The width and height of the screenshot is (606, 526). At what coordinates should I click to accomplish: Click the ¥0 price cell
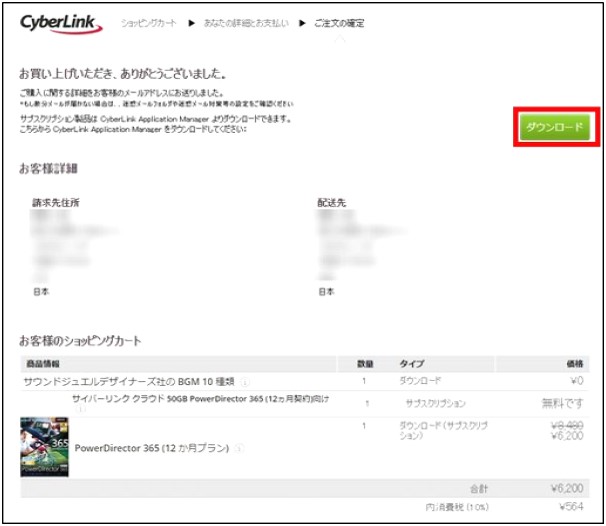coord(577,381)
